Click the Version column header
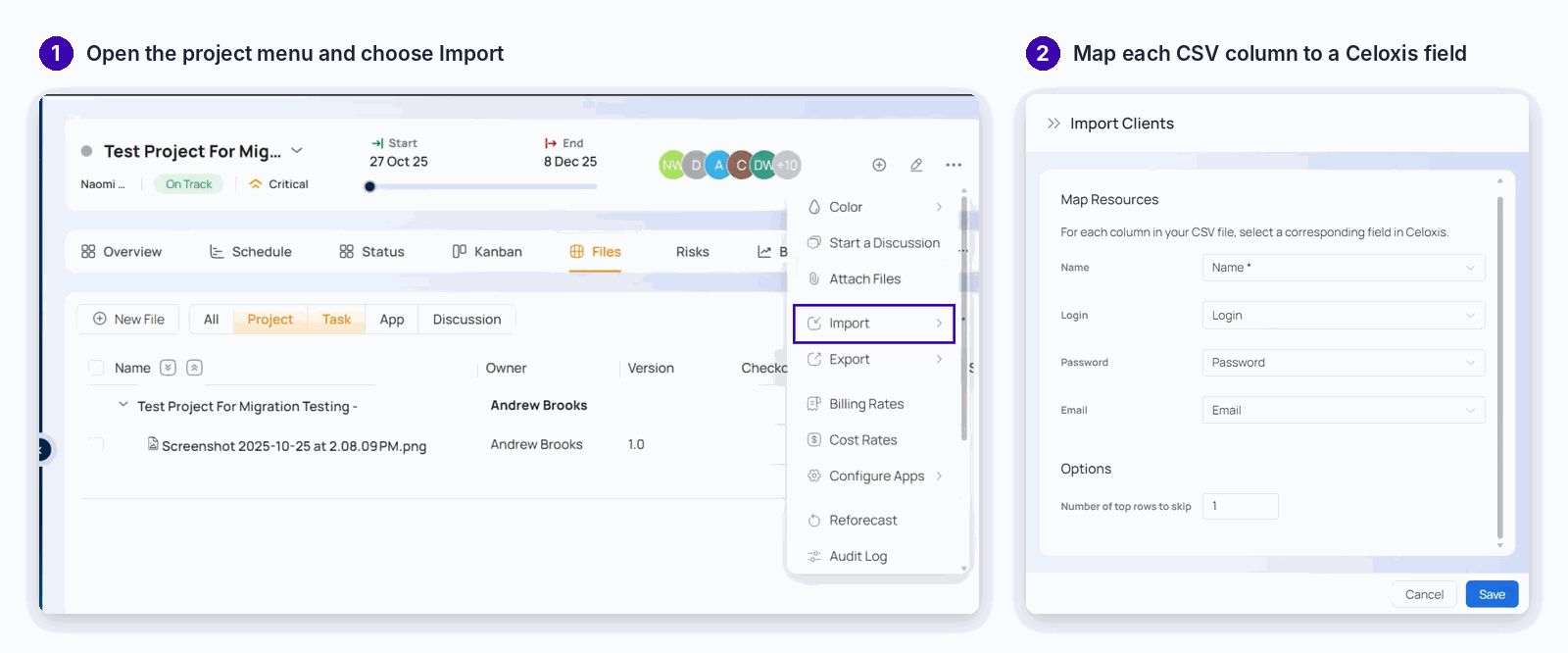This screenshot has height=653, width=1568. point(651,368)
